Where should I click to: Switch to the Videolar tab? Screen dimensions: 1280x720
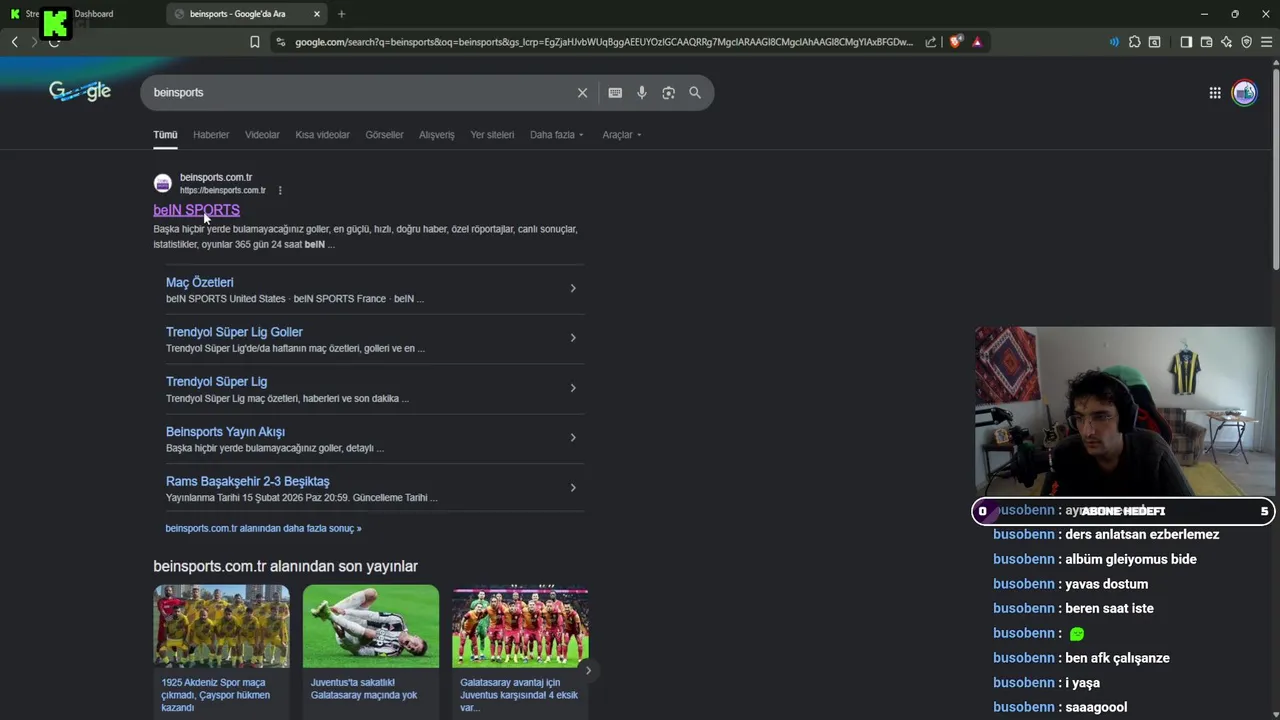262,135
